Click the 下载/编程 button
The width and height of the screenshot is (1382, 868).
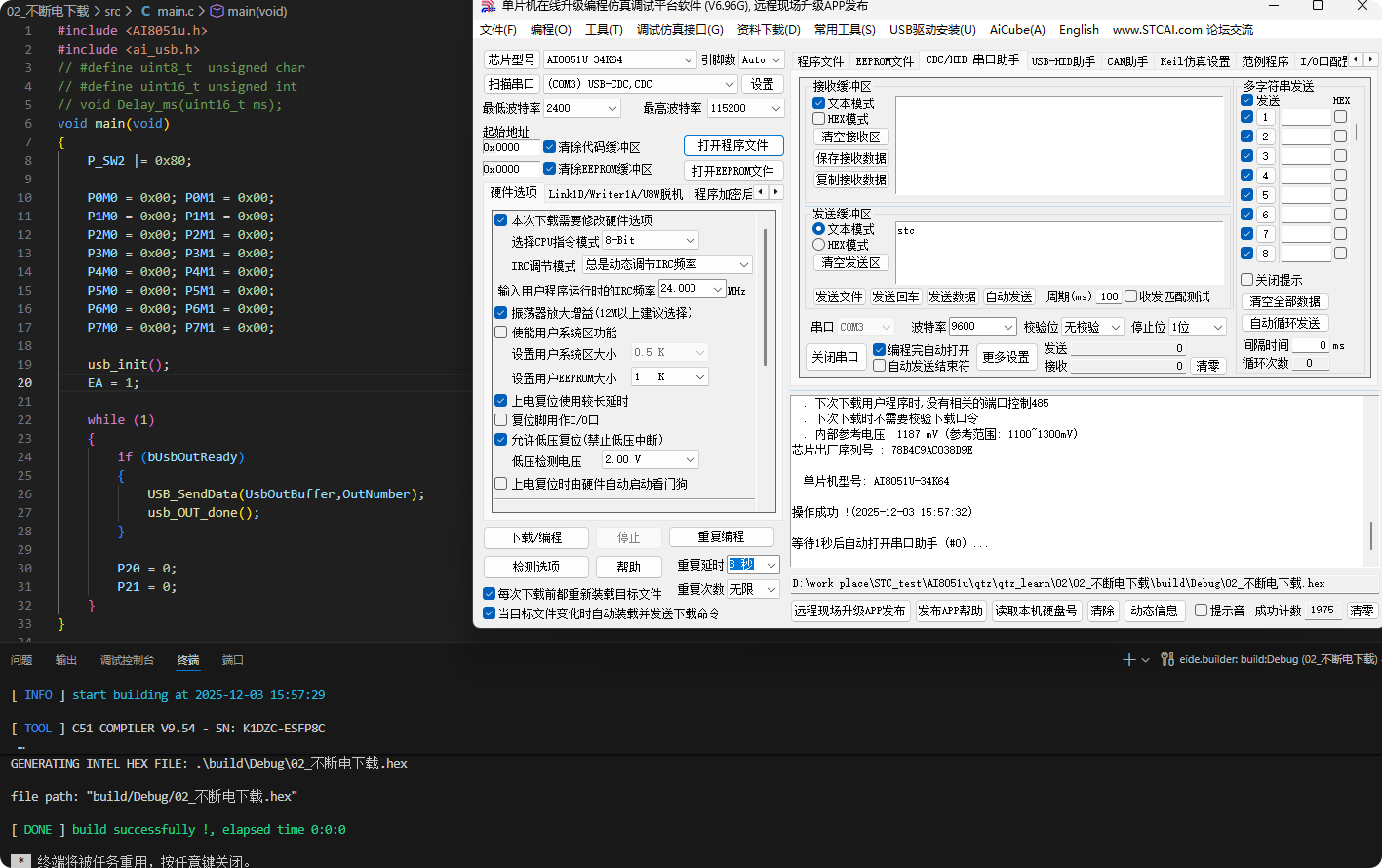(536, 537)
